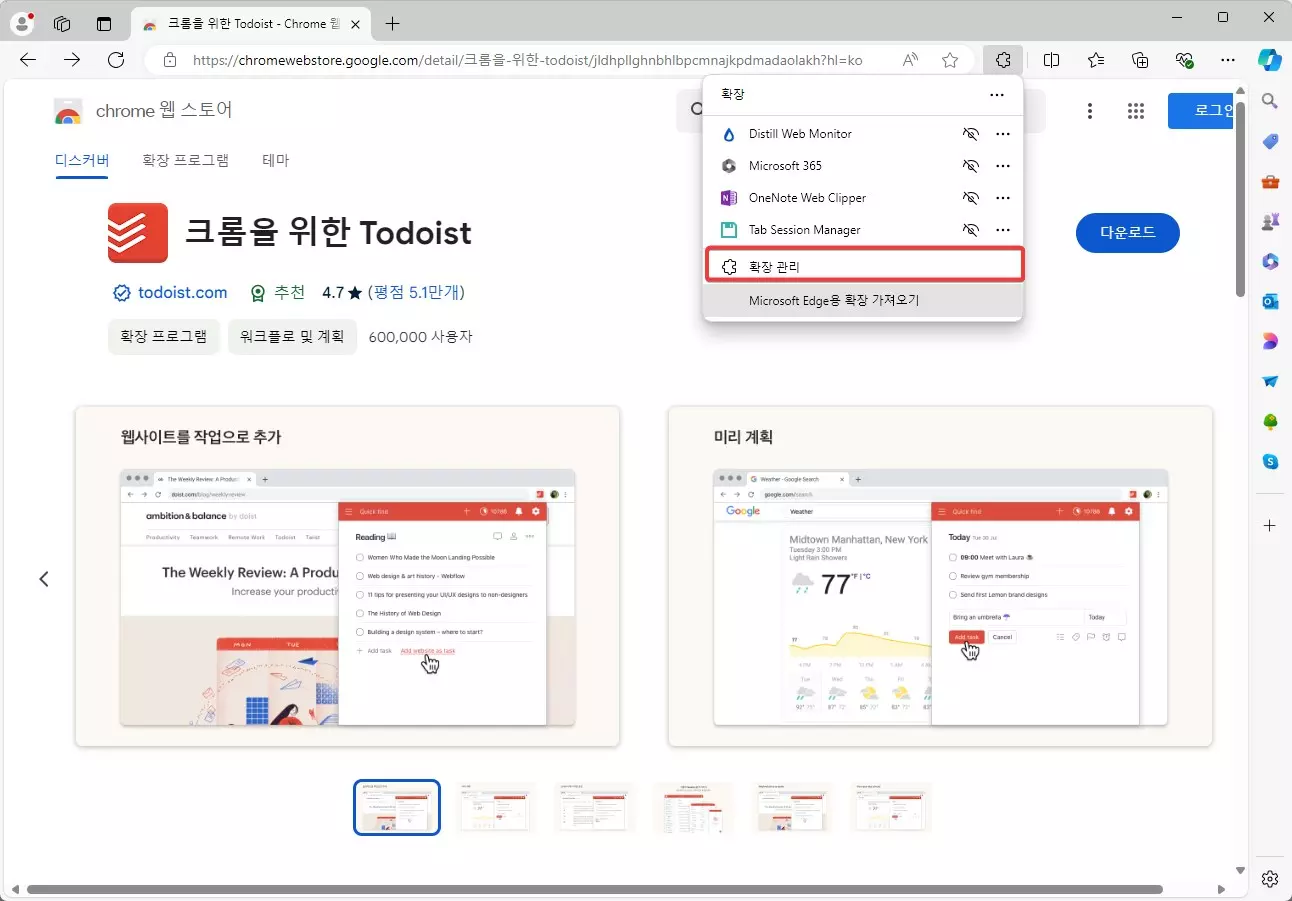
Task: Click the address bar URL
Action: coord(527,60)
